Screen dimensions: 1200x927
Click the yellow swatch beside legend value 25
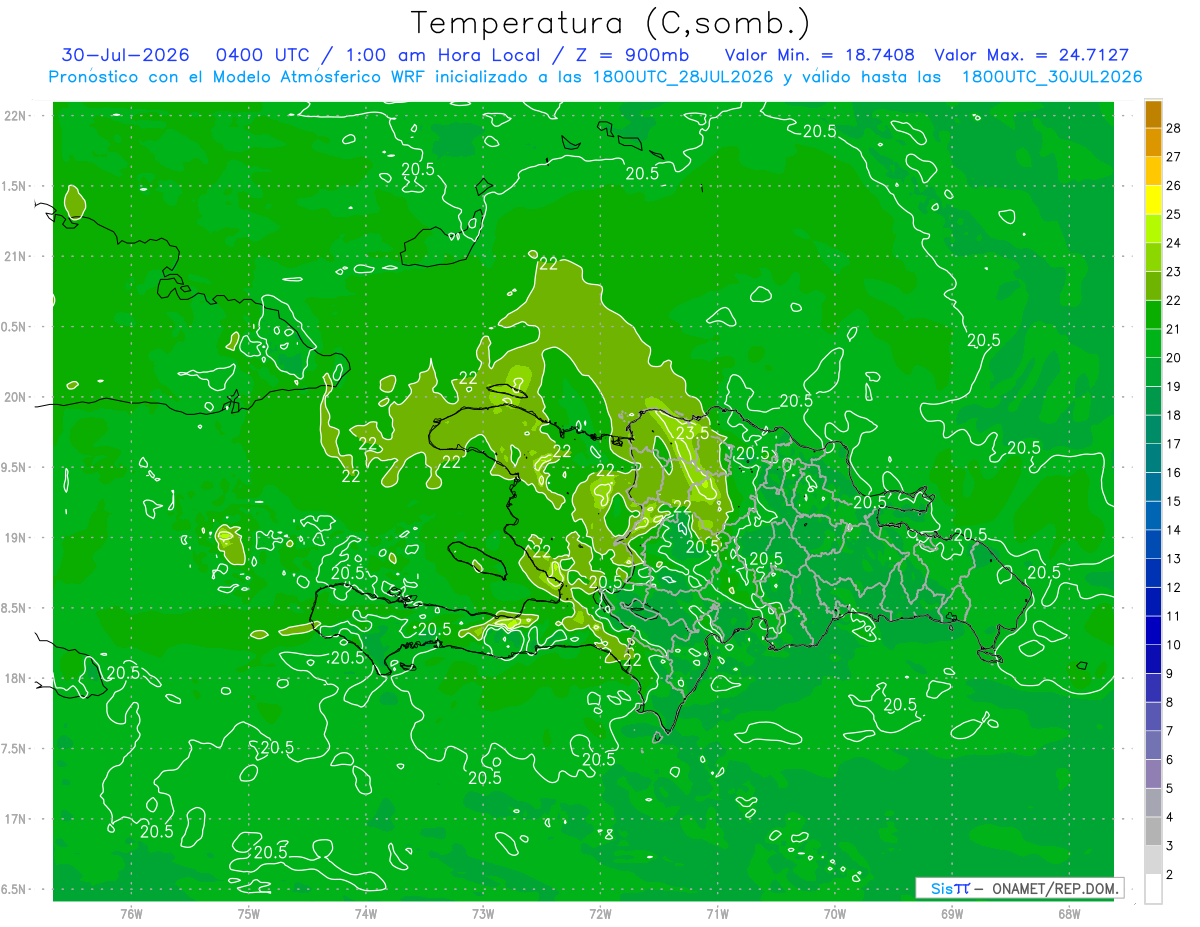1154,200
